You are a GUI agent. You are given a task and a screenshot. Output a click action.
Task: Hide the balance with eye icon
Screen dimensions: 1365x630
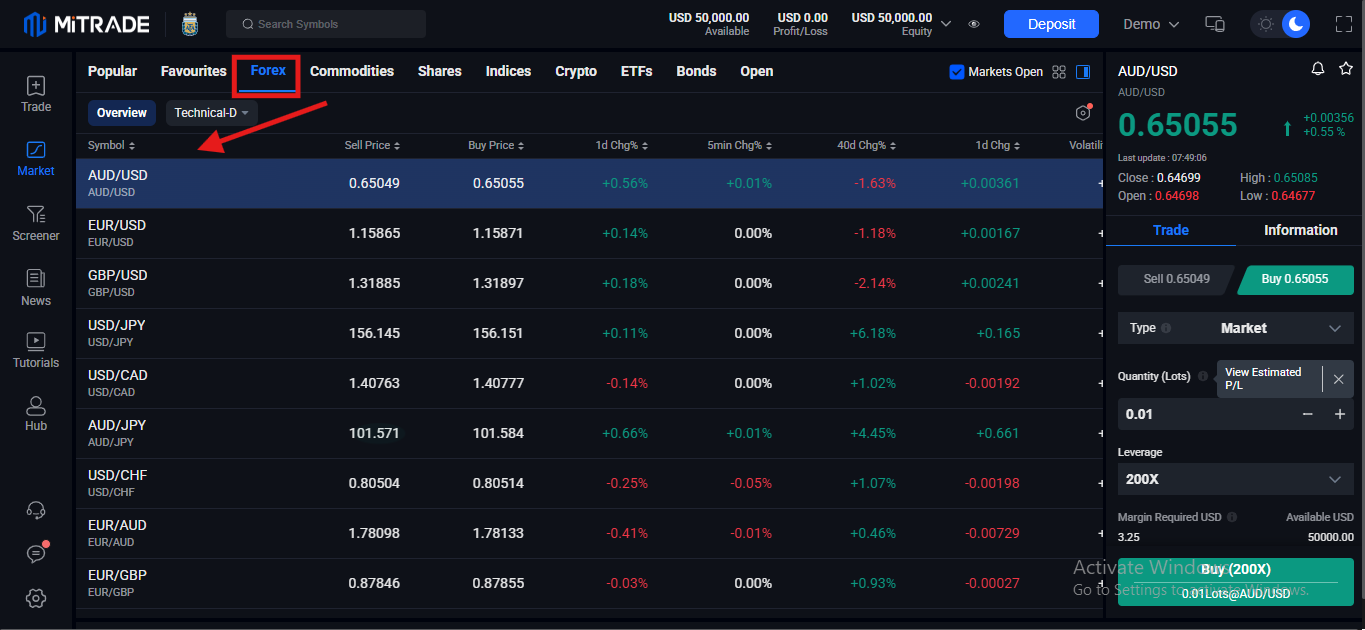974,24
